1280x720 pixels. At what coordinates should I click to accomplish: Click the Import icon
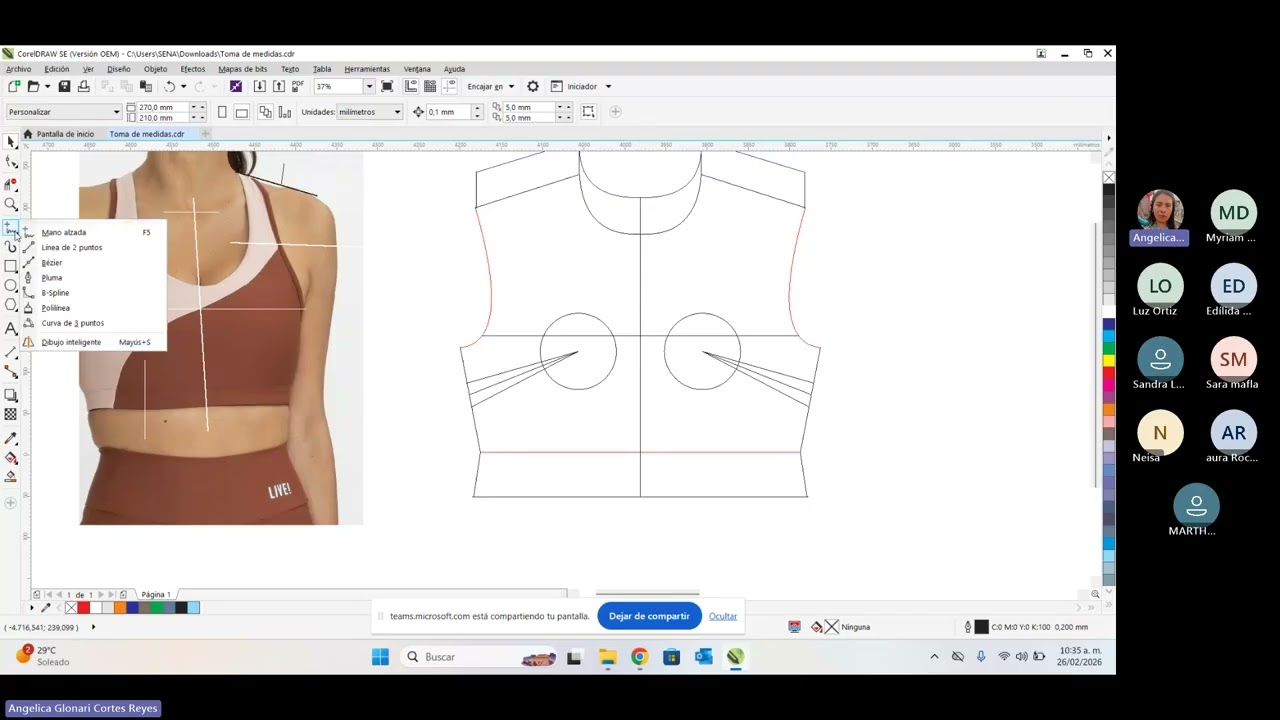pyautogui.click(x=260, y=87)
